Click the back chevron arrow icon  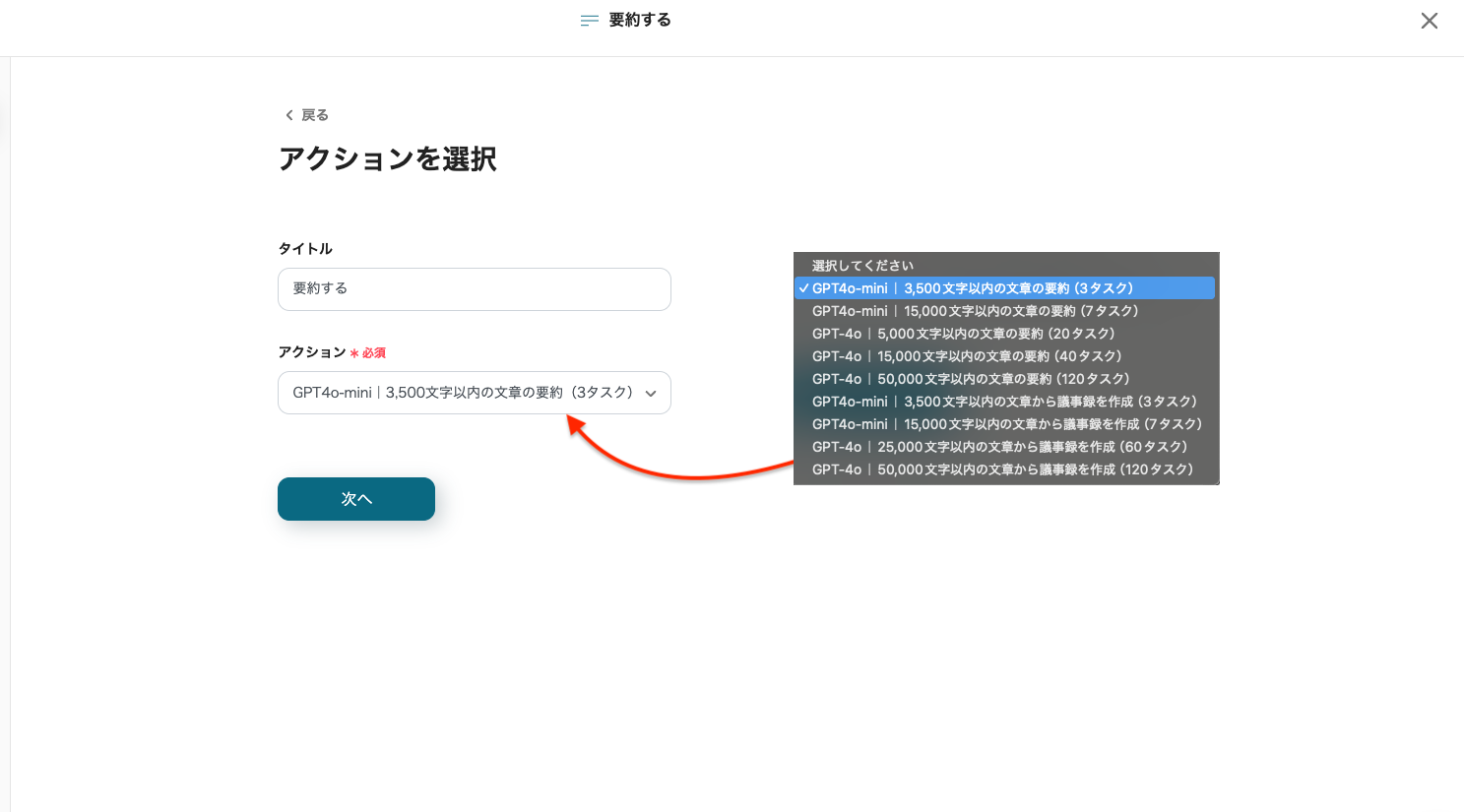pos(288,115)
